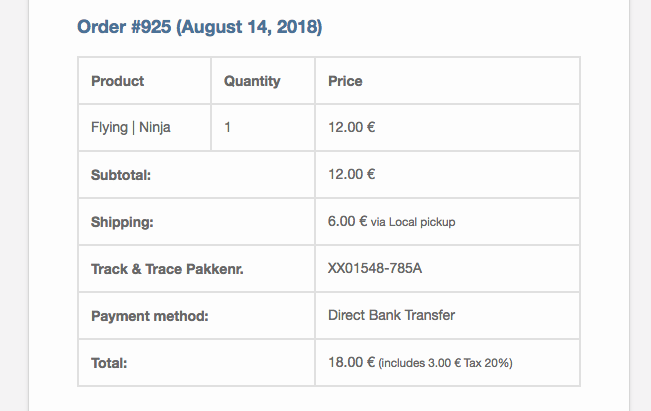
Task: Click quantity value 1 cell
Action: [228, 128]
